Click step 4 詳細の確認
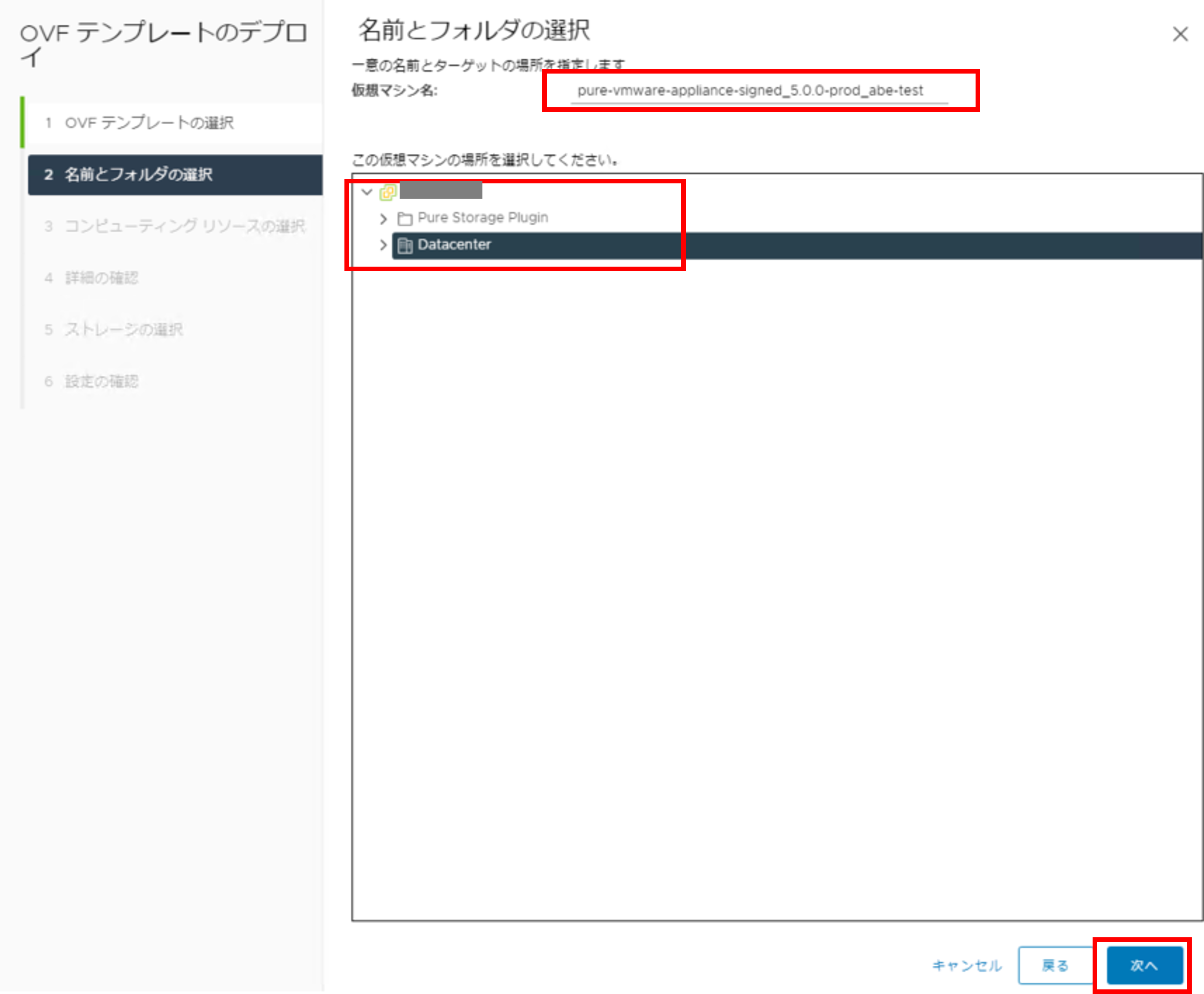This screenshot has width=1204, height=994. [x=101, y=278]
